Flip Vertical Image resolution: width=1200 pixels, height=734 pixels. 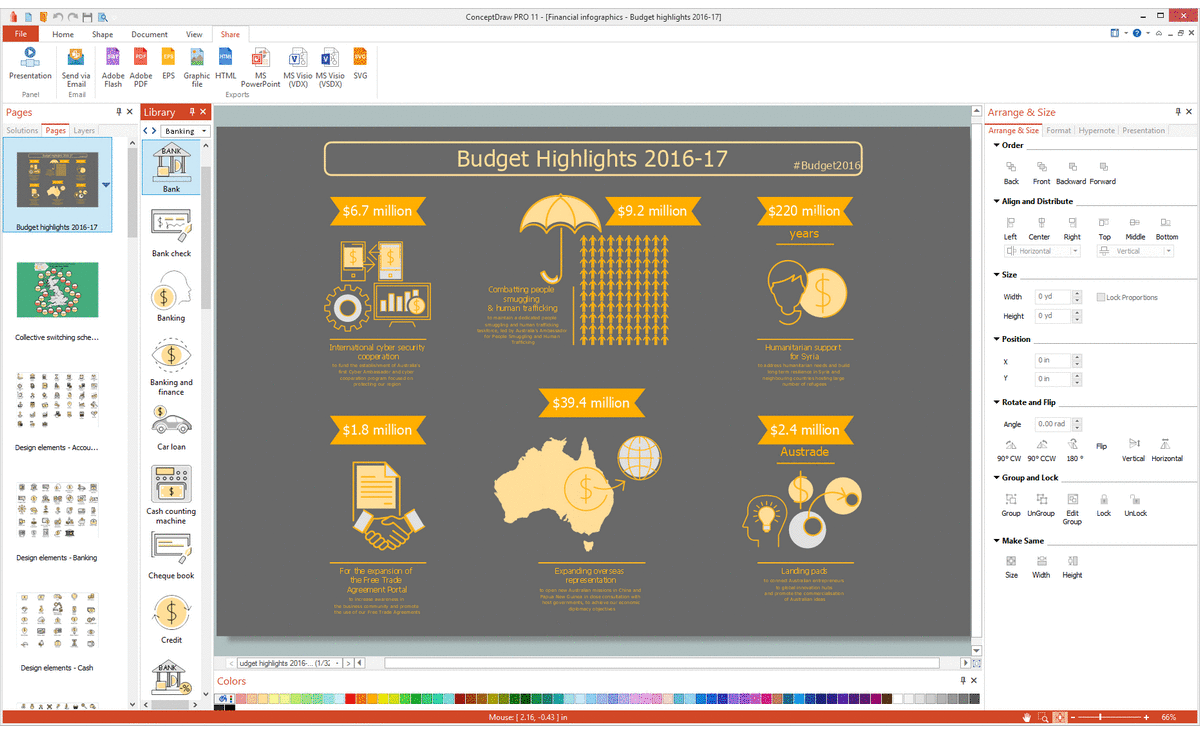click(x=1133, y=450)
